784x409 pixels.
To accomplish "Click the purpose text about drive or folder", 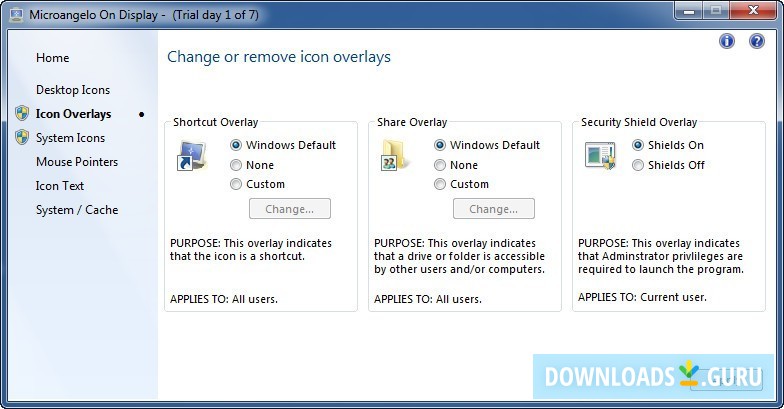I will click(460, 256).
